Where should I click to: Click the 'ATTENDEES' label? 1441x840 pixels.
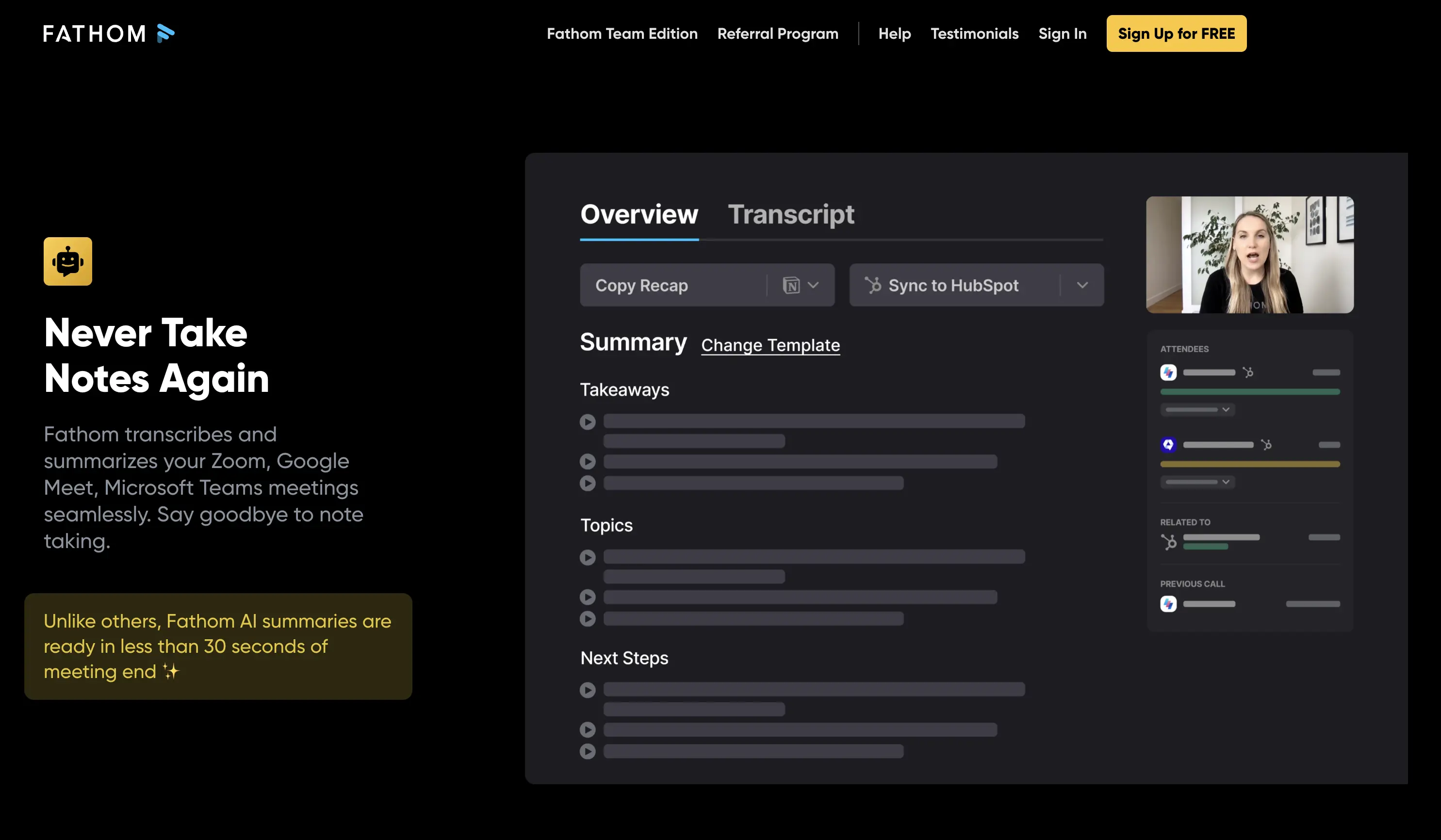click(1184, 349)
